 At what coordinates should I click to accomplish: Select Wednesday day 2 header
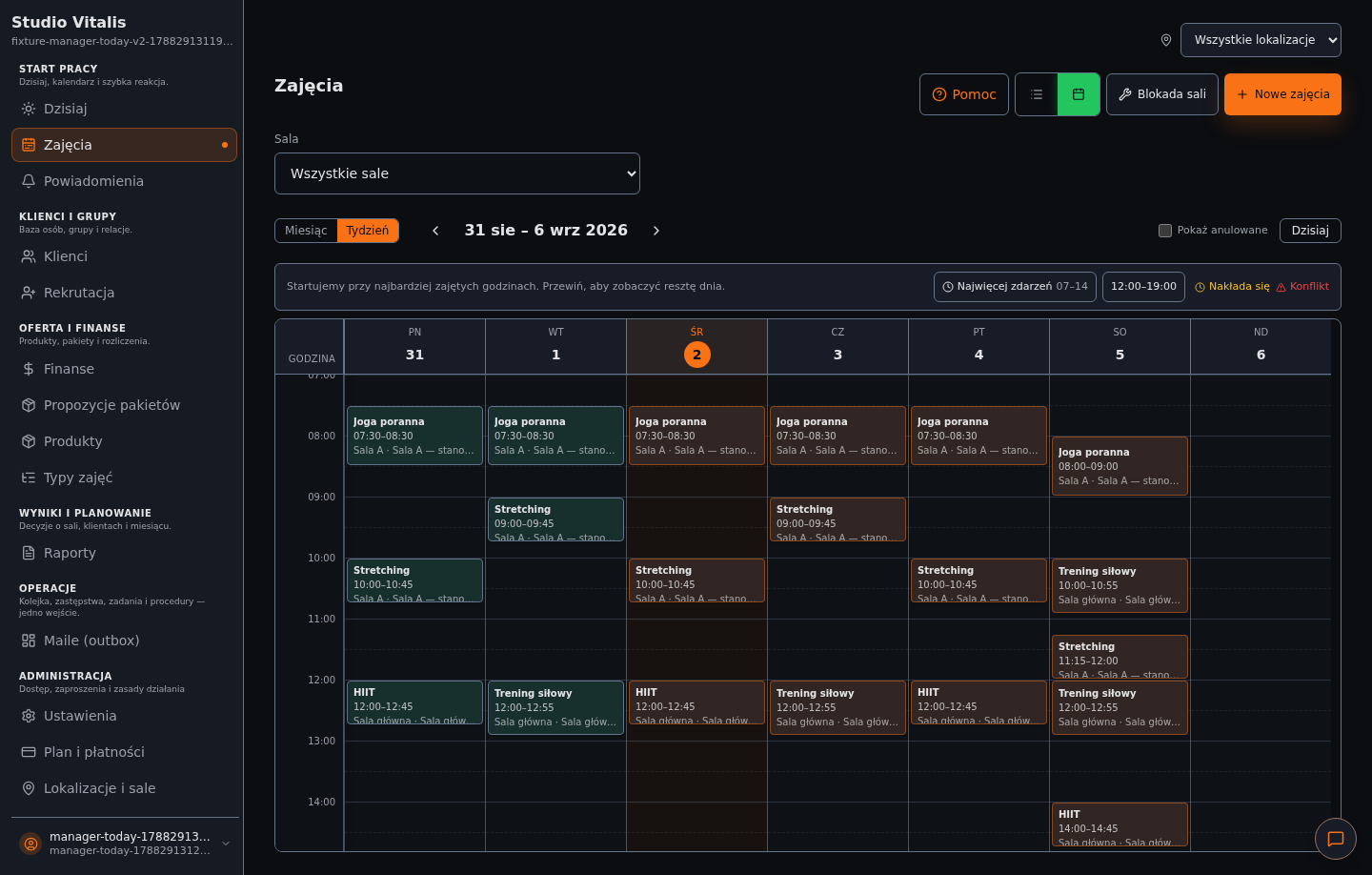[x=696, y=347]
